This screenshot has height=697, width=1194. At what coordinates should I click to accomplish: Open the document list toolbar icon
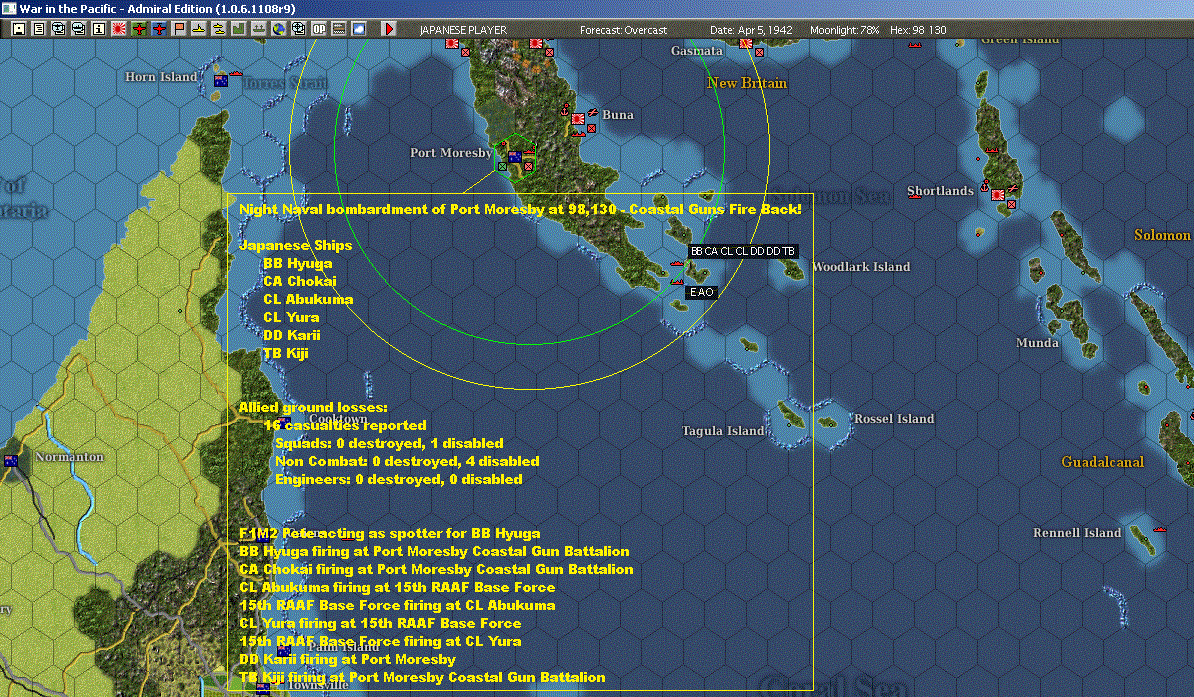tap(39, 29)
